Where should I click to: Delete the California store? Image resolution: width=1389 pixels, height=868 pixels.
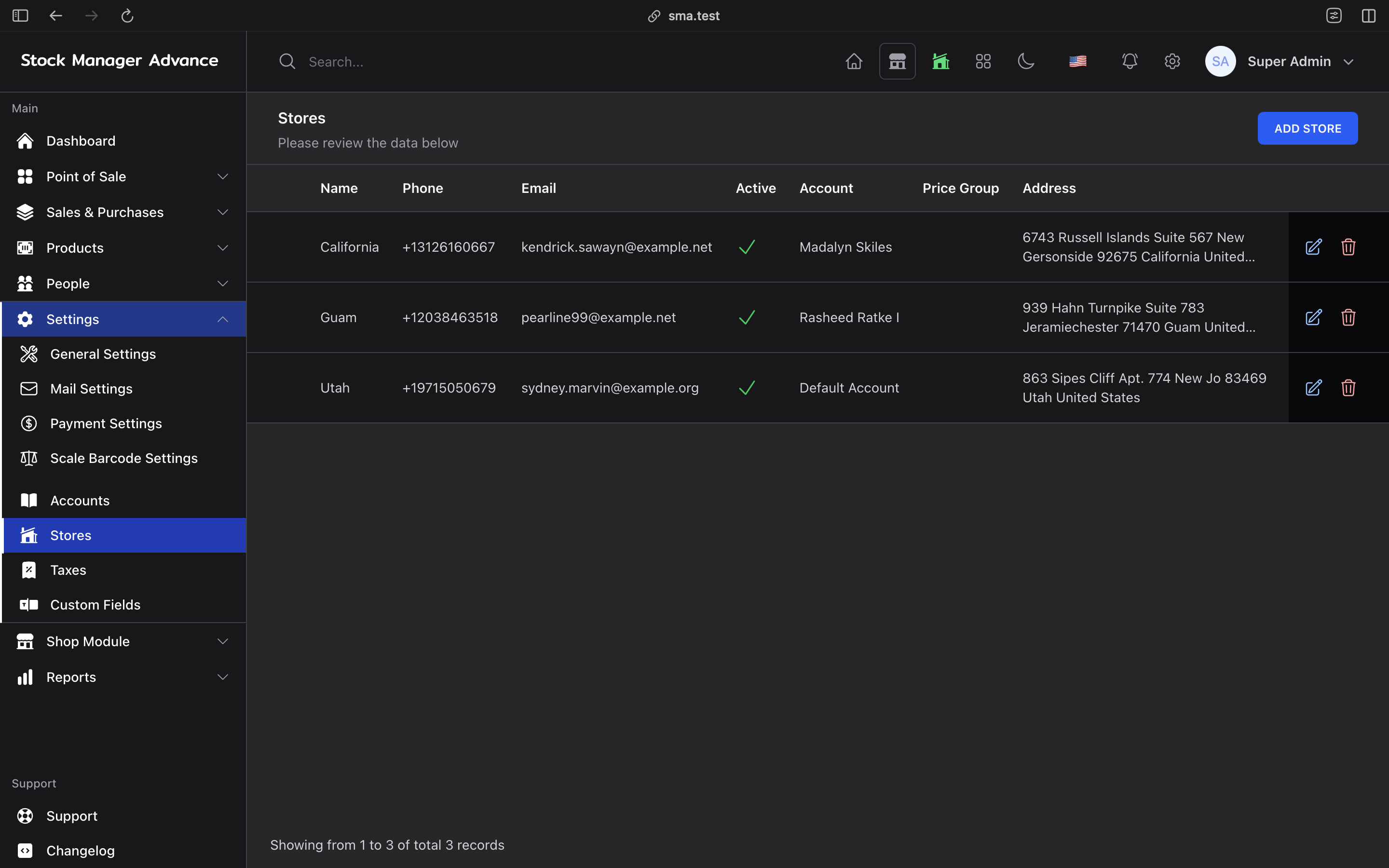click(x=1348, y=247)
